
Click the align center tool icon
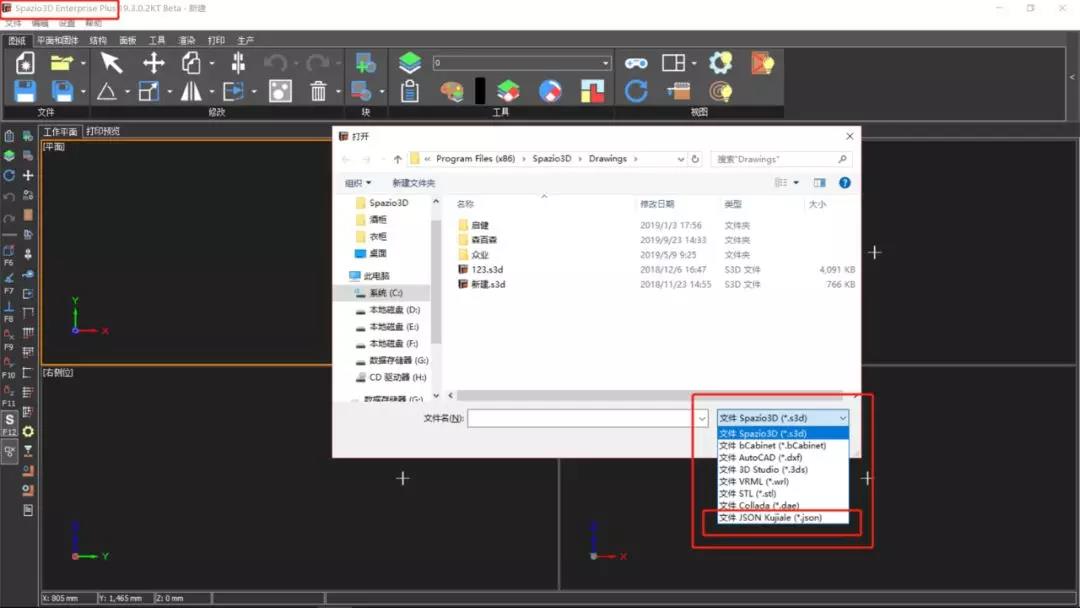point(238,63)
